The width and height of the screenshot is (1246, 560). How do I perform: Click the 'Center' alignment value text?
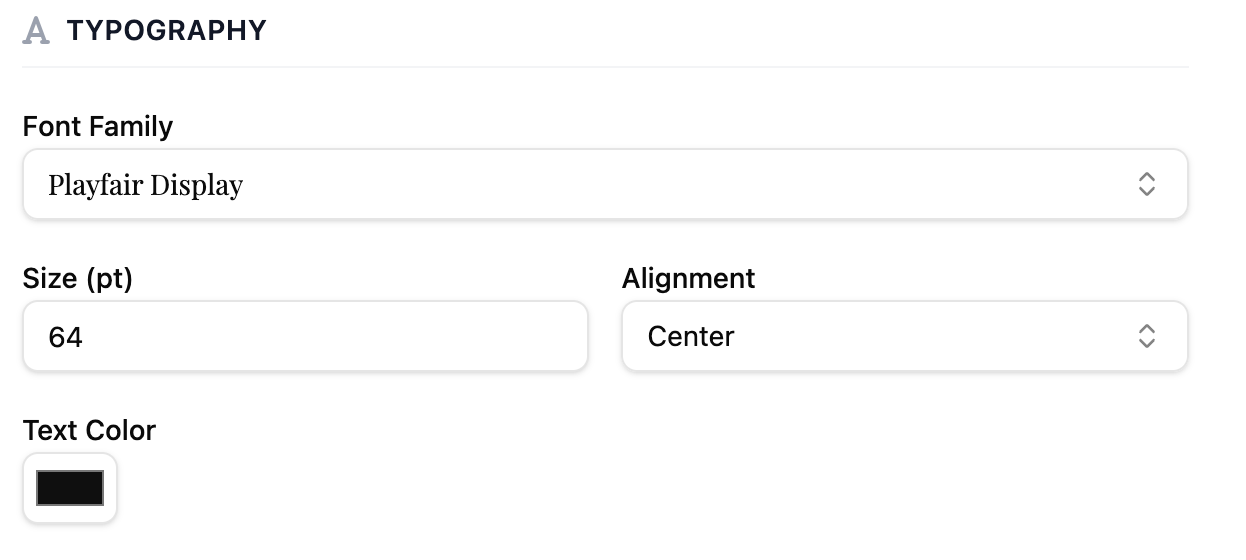pos(691,337)
